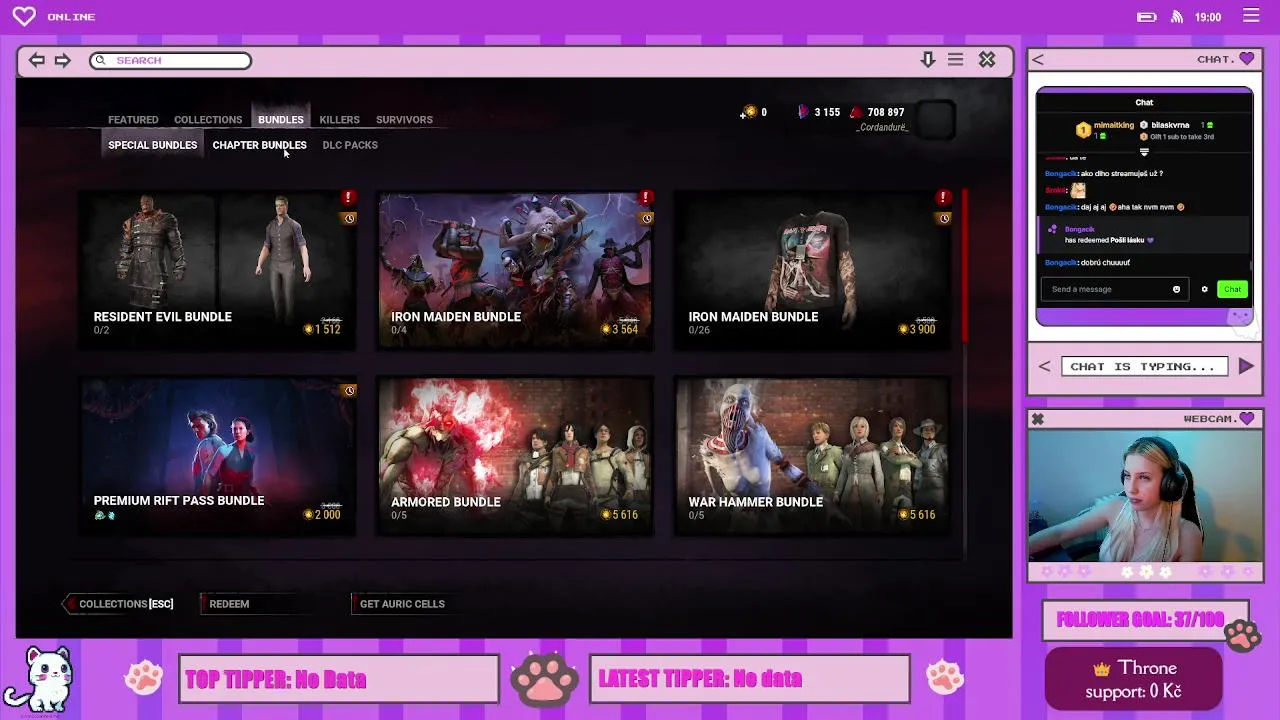The height and width of the screenshot is (720, 1280).
Task: Select the Special Bundles sub-tab
Action: click(152, 145)
